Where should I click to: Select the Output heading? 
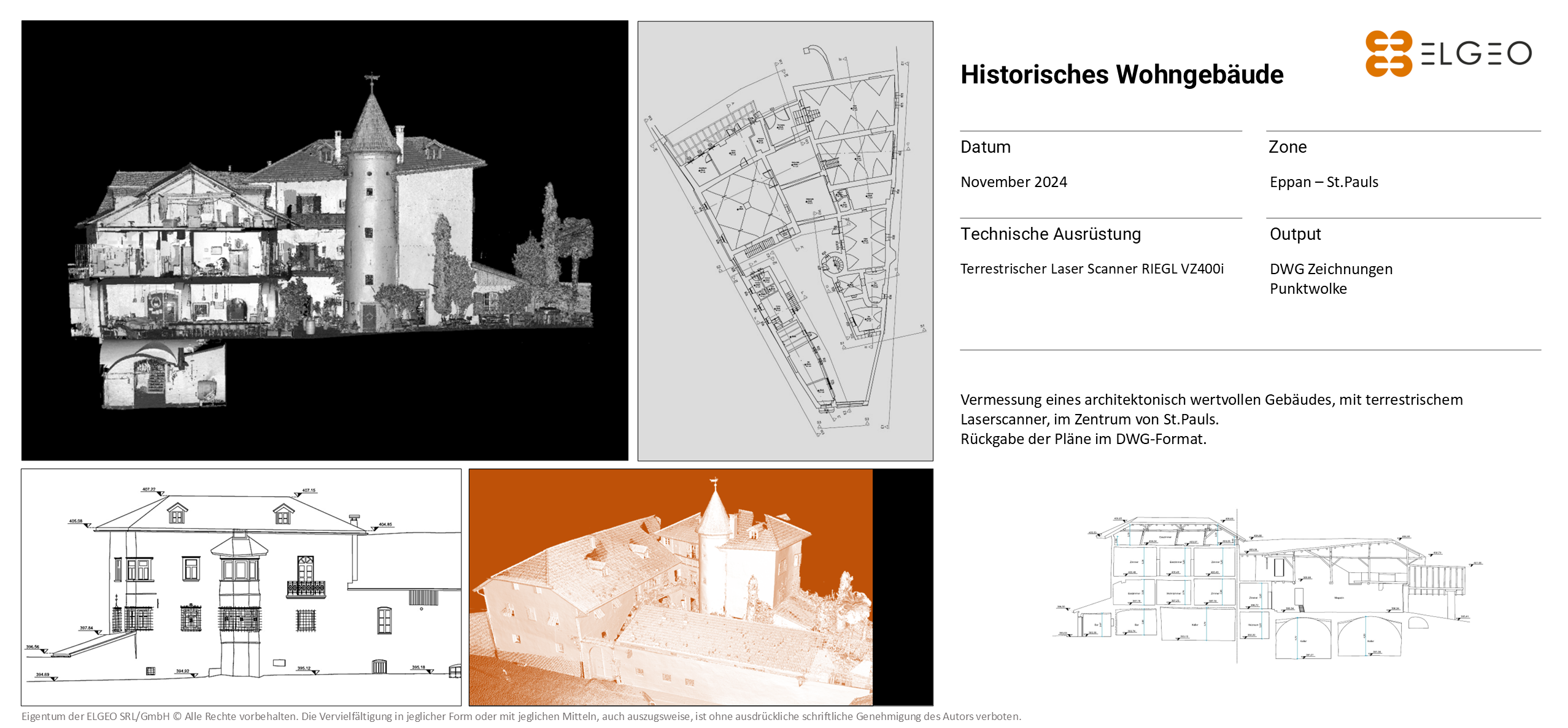[1295, 234]
